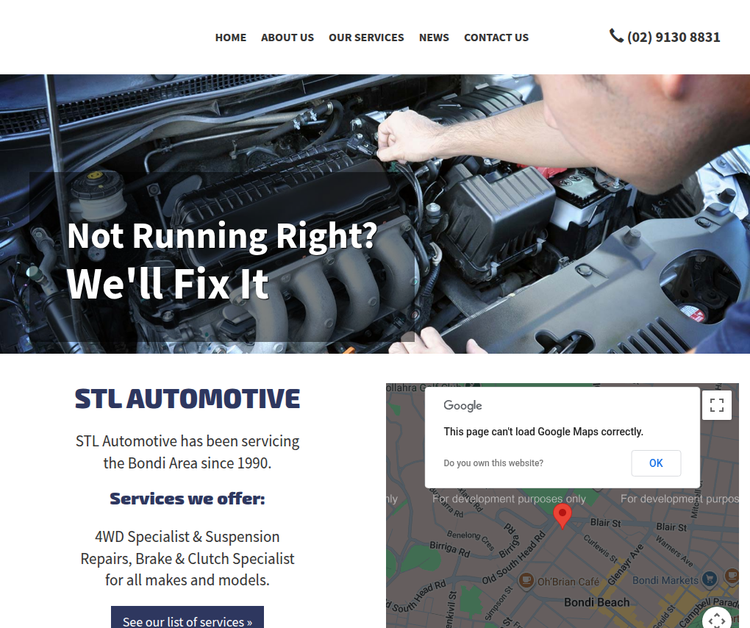750x628 pixels.
Task: Go to OUR SERVICES page
Action: (366, 37)
